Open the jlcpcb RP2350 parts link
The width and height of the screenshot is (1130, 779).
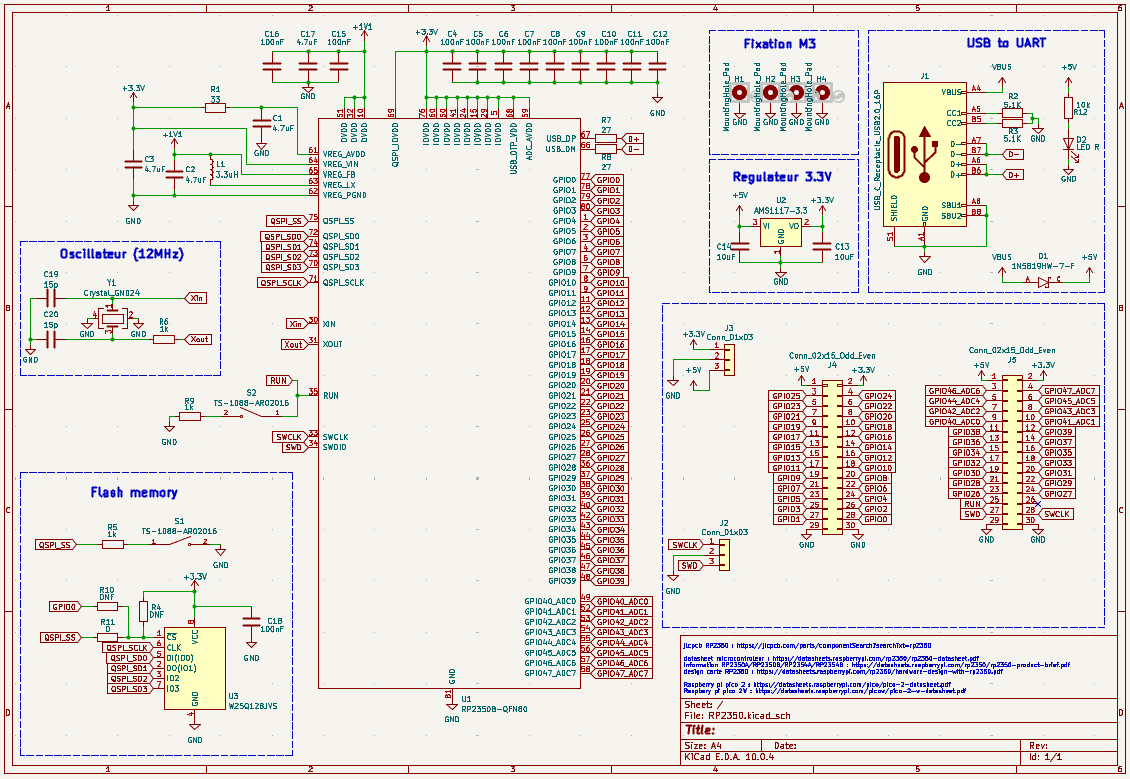click(x=807, y=646)
